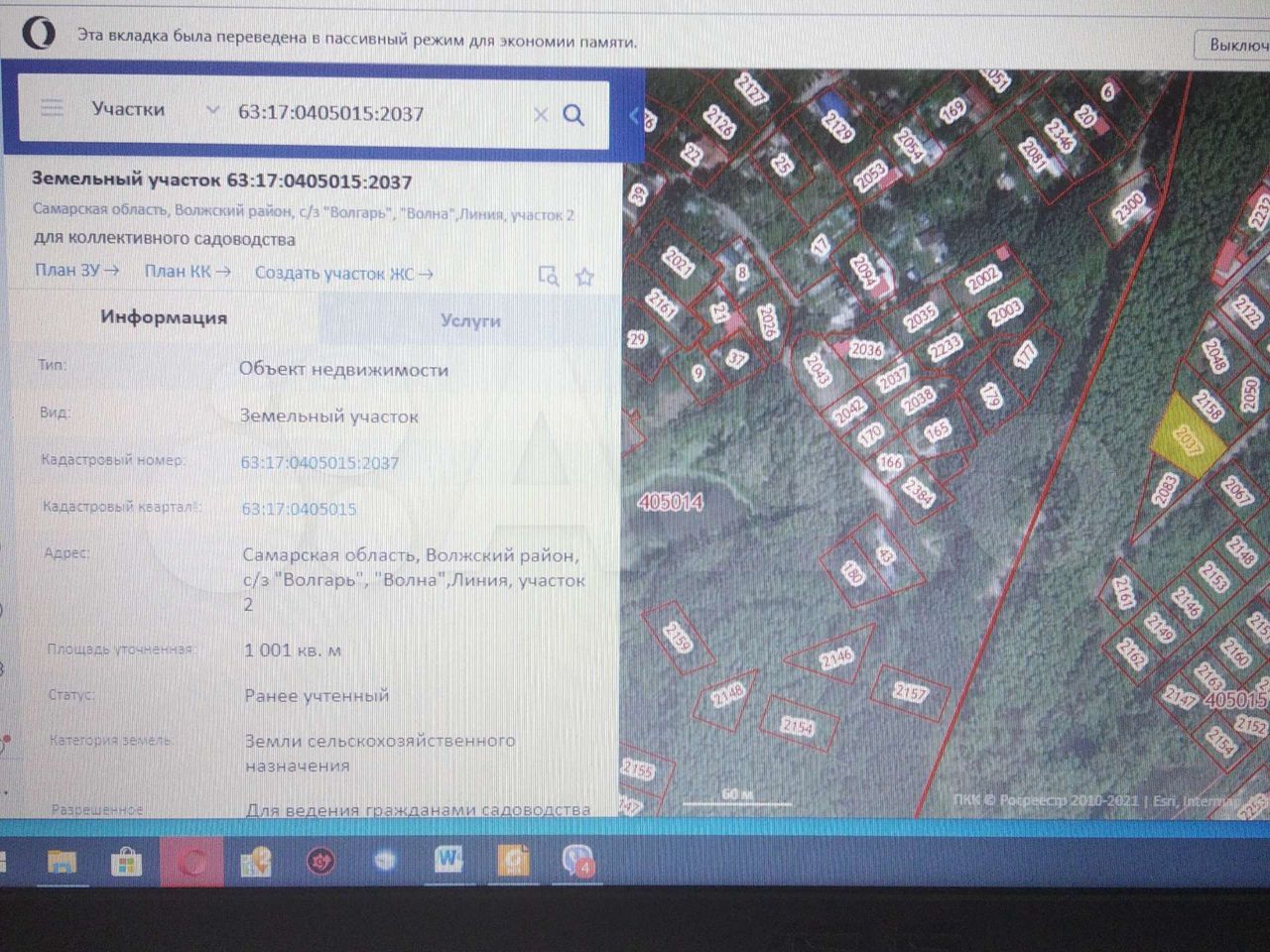The height and width of the screenshot is (952, 1270).
Task: Select the yellow highlighted parcel 2037 on map
Action: [x=1186, y=439]
